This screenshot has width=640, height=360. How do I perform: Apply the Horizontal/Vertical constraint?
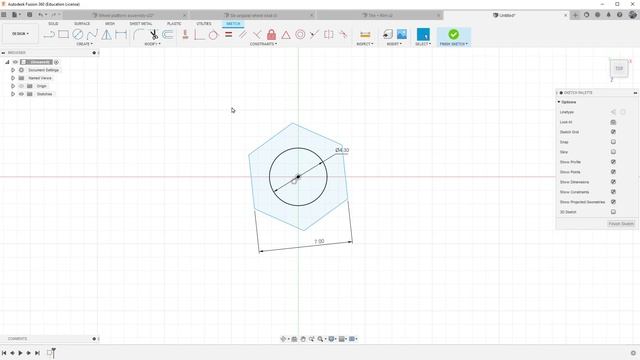185,34
